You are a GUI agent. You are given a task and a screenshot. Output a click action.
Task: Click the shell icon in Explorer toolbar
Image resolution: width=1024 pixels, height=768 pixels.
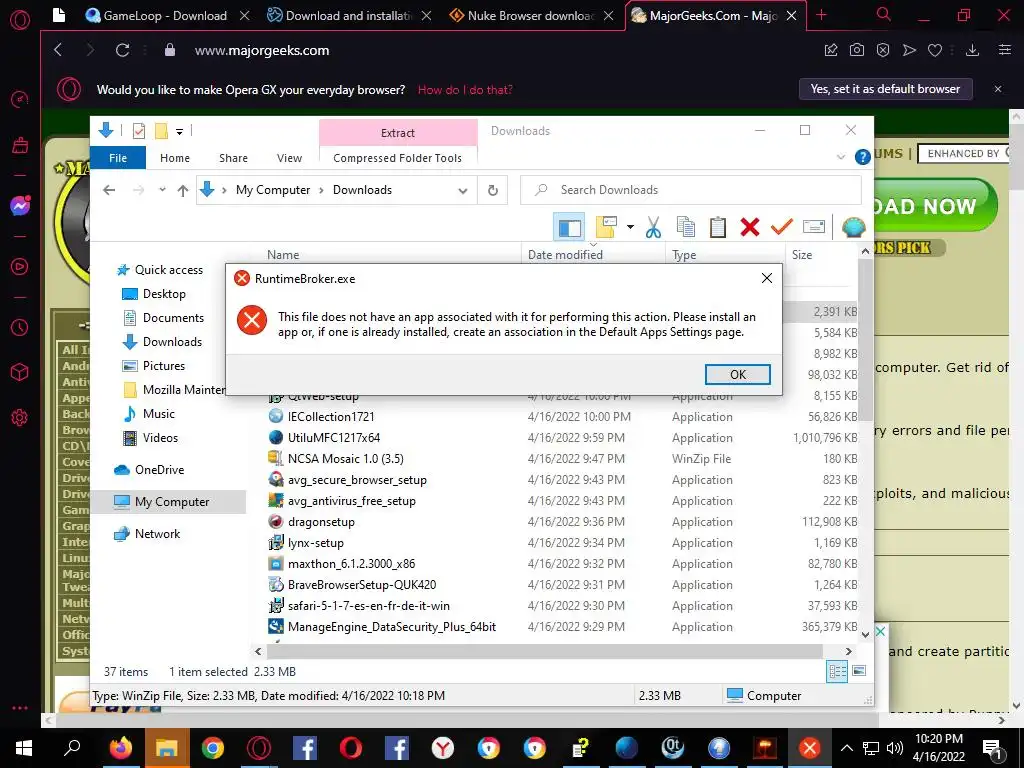tap(853, 227)
